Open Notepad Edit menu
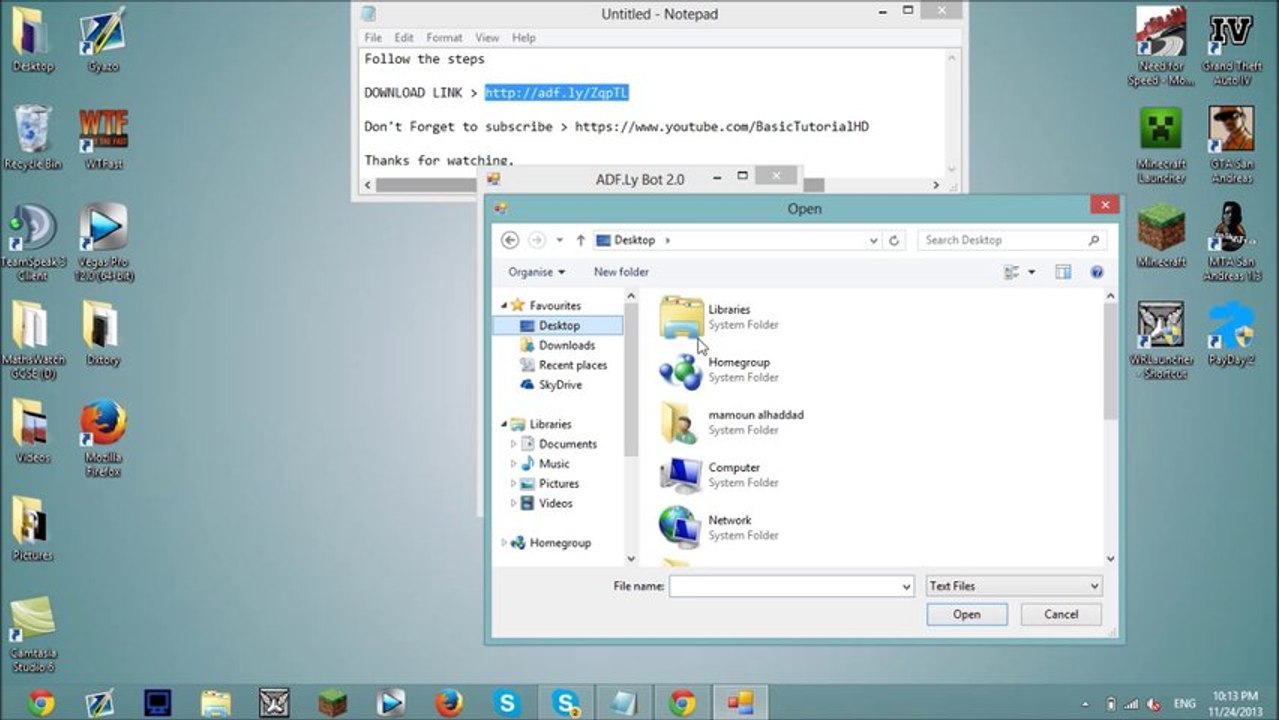The image size is (1279, 720). click(404, 38)
